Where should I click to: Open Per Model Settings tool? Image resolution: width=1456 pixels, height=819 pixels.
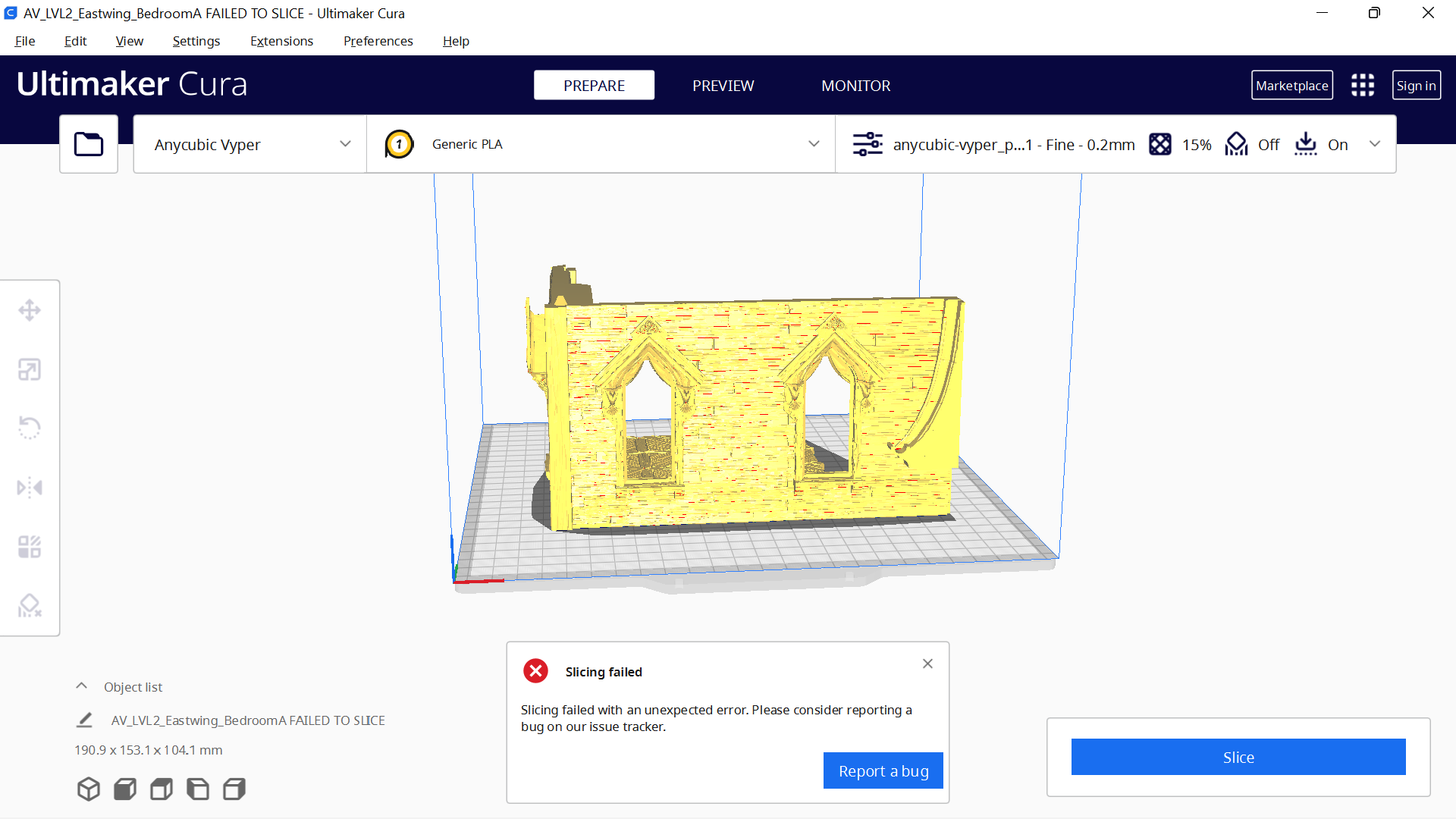point(30,546)
